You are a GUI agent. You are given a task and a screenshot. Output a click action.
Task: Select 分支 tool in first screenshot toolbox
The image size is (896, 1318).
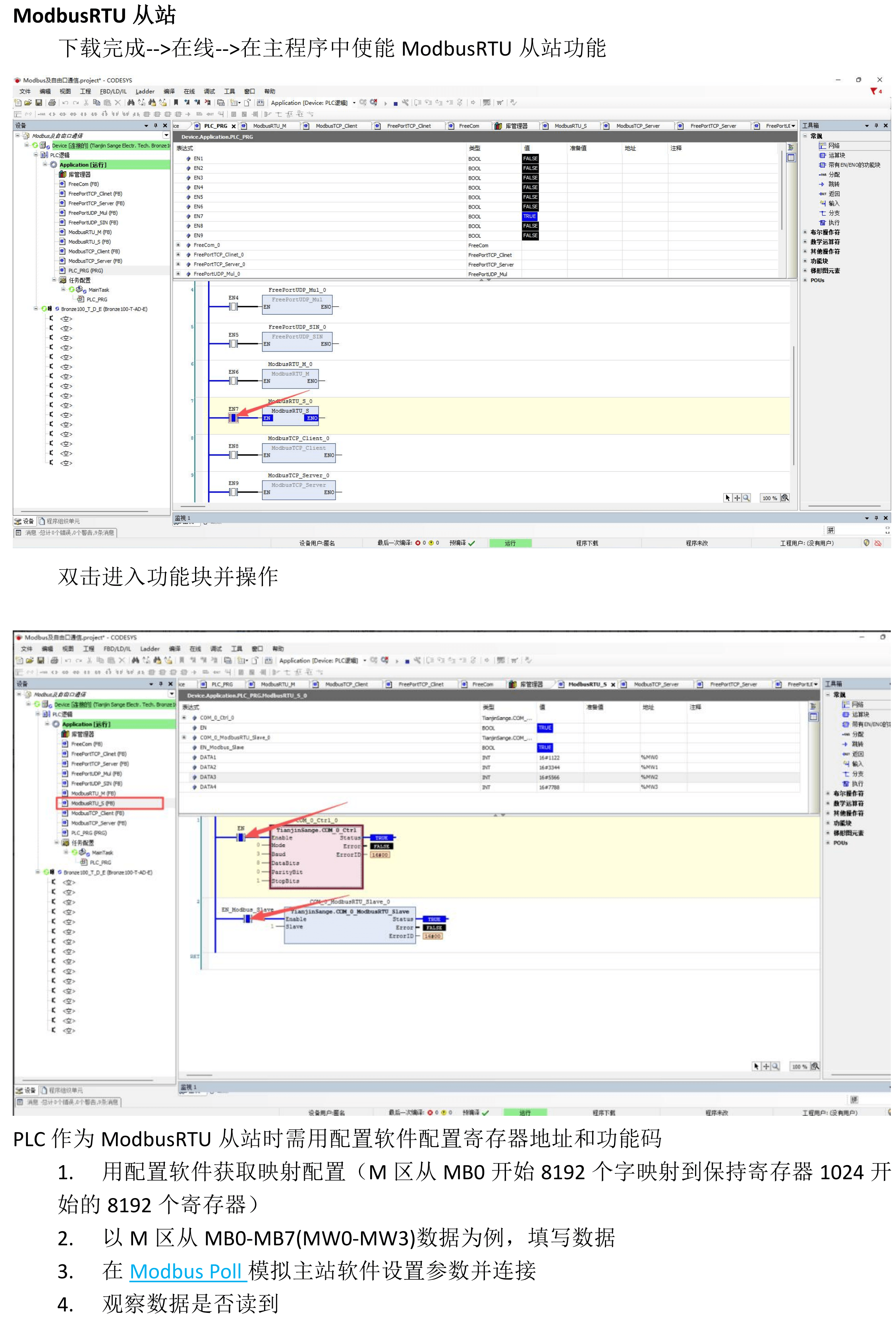[829, 213]
